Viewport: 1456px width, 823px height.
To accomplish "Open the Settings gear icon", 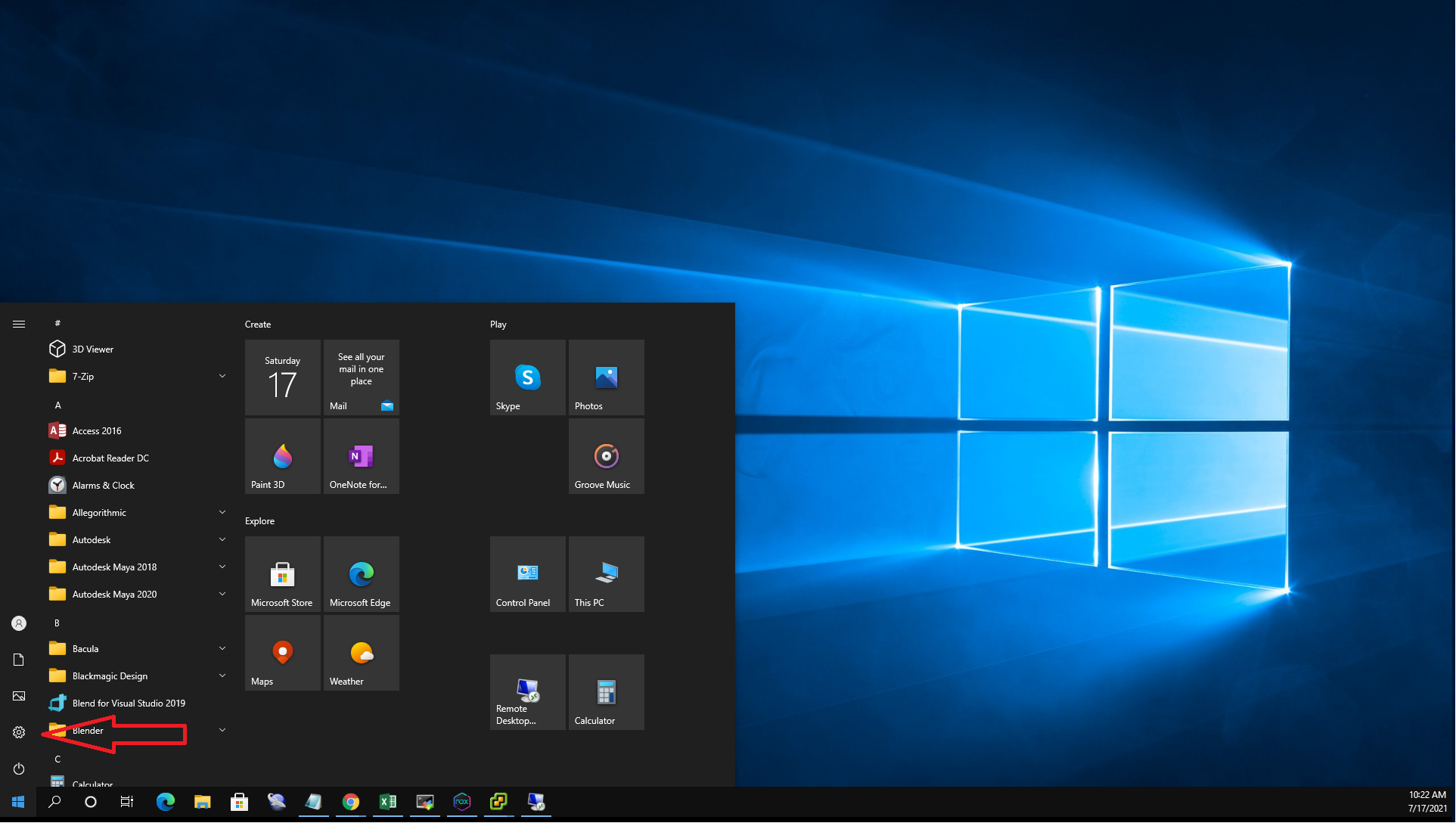I will [19, 732].
